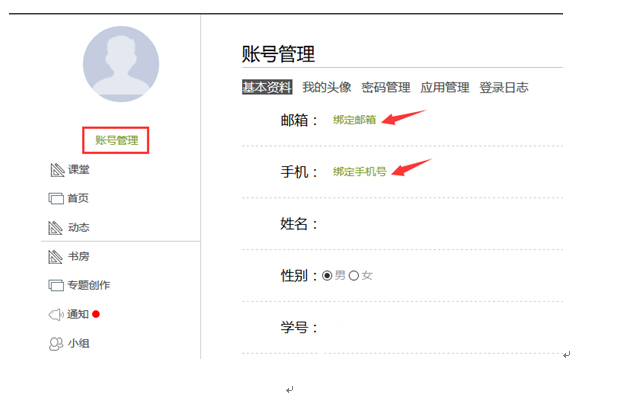
Task: Click the 通知 megaphone icon
Action: click(x=56, y=314)
